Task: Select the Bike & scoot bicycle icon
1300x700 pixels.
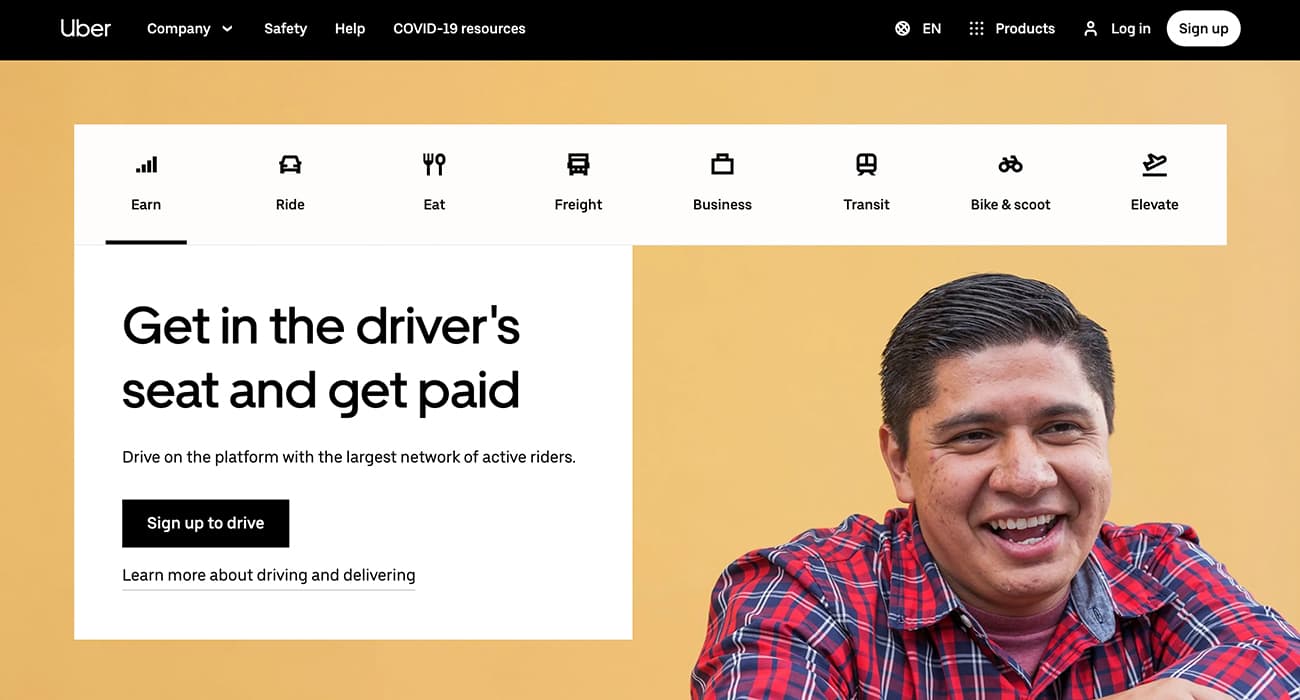Action: tap(1010, 163)
